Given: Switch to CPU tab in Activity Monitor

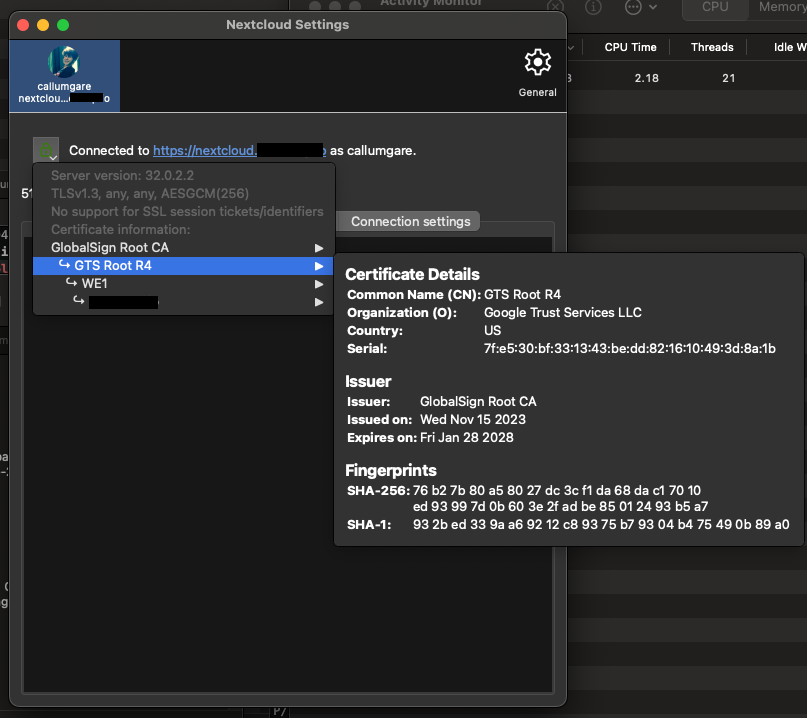Looking at the screenshot, I should (715, 7).
